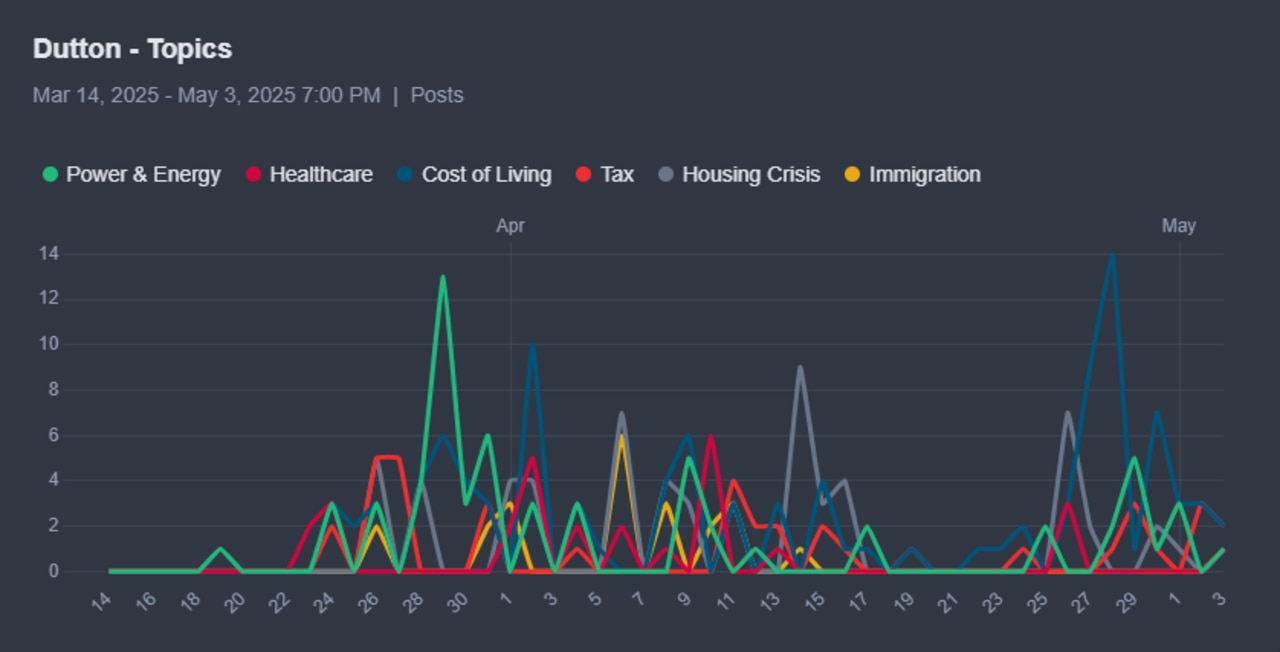The width and height of the screenshot is (1280, 652).
Task: Click the x-axis date label 19
Action: [x=904, y=601]
